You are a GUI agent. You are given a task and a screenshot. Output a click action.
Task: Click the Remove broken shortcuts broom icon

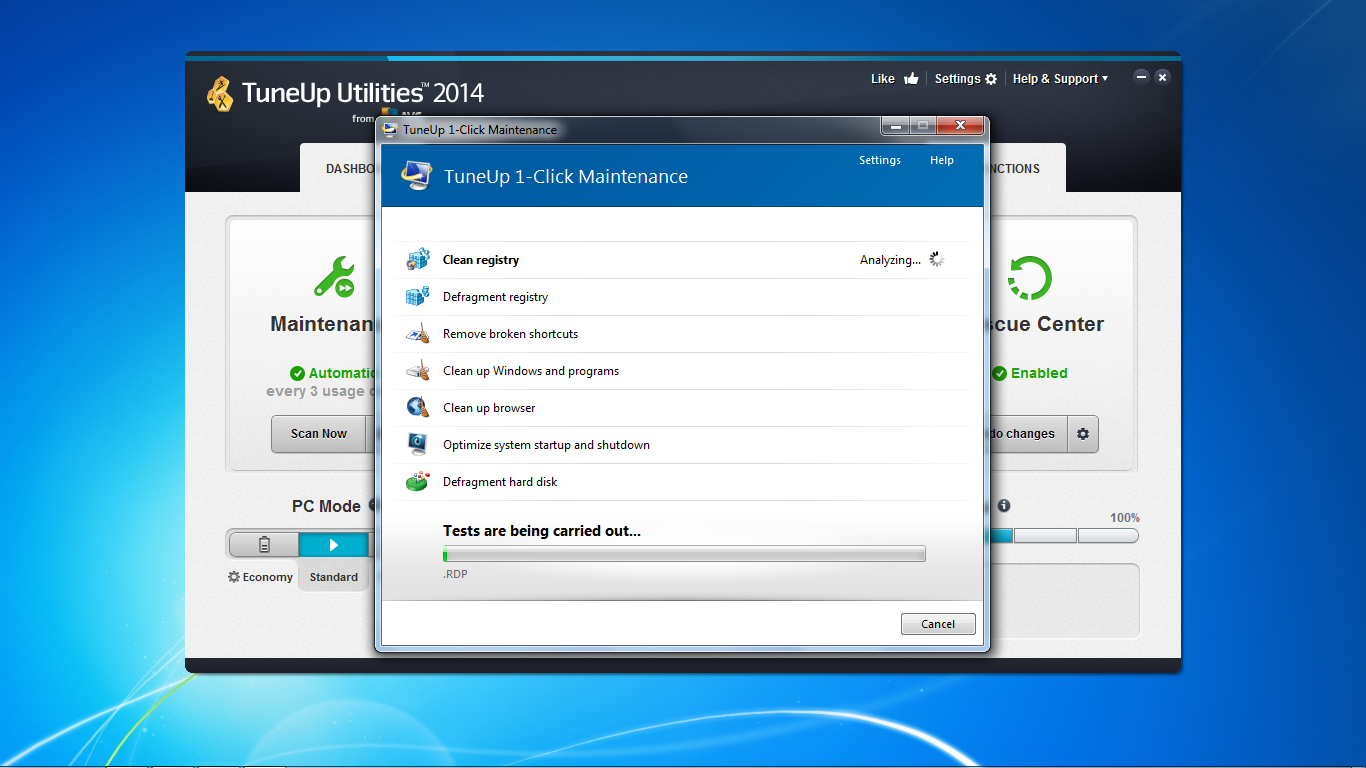(417, 334)
